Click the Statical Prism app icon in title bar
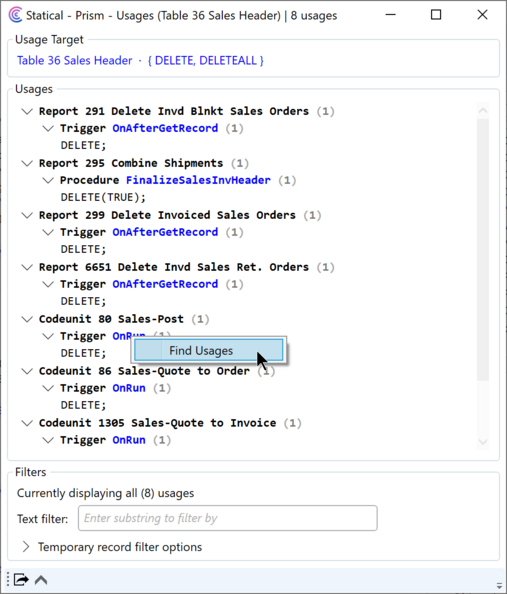Screen dimensions: 507x594 click(x=15, y=15)
